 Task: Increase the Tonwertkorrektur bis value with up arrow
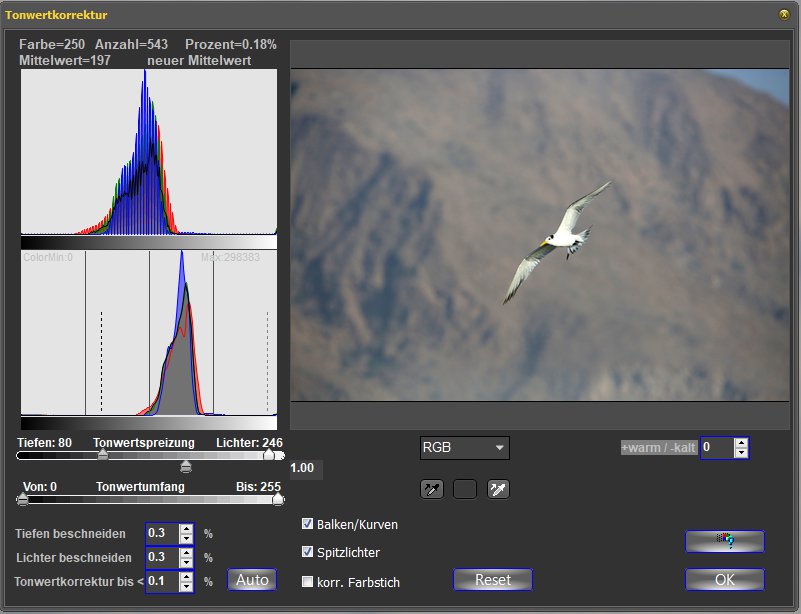[186, 576]
